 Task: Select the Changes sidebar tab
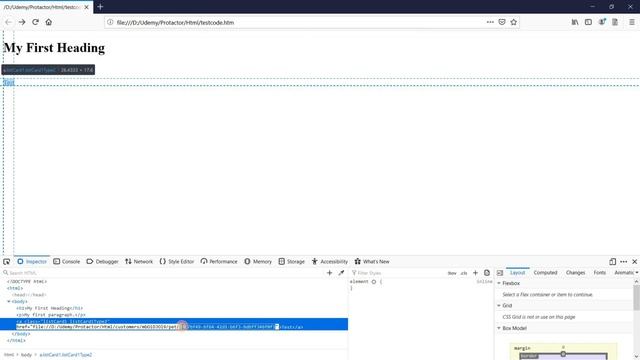(x=576, y=273)
